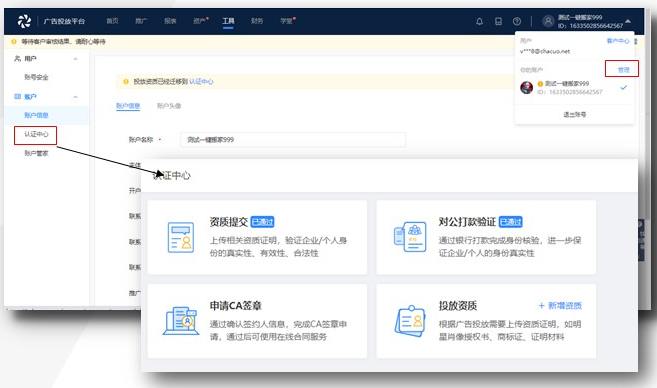
Task: Open the help question mark icon
Action: coord(517,21)
